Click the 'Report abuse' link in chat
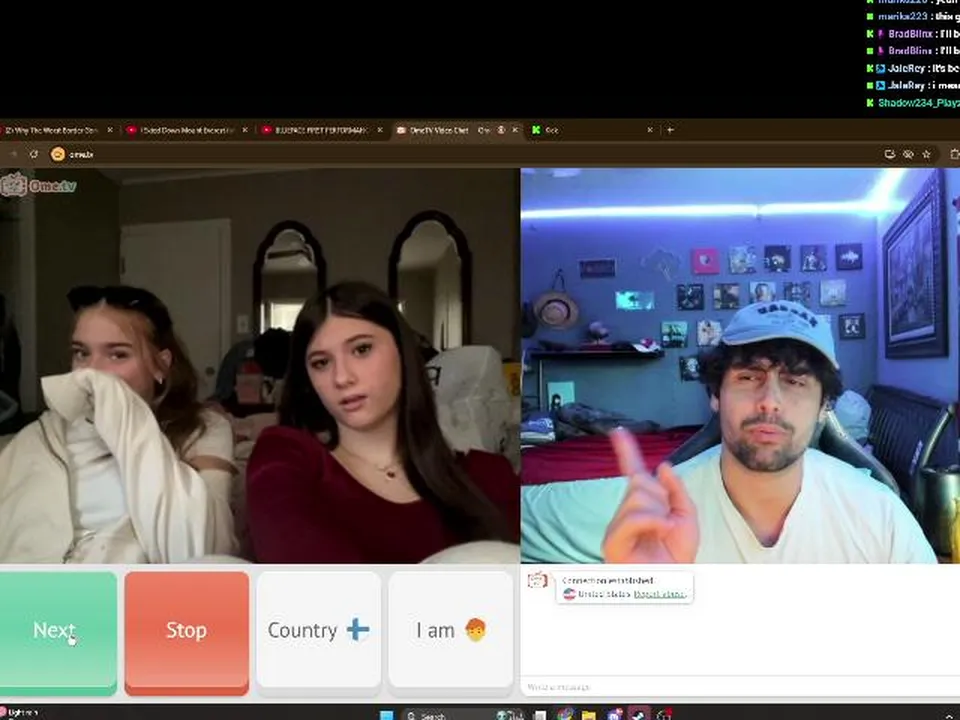Image resolution: width=960 pixels, height=720 pixels. (659, 594)
